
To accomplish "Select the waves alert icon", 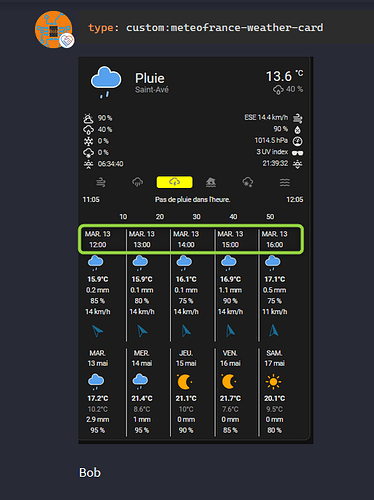I will tap(285, 182).
